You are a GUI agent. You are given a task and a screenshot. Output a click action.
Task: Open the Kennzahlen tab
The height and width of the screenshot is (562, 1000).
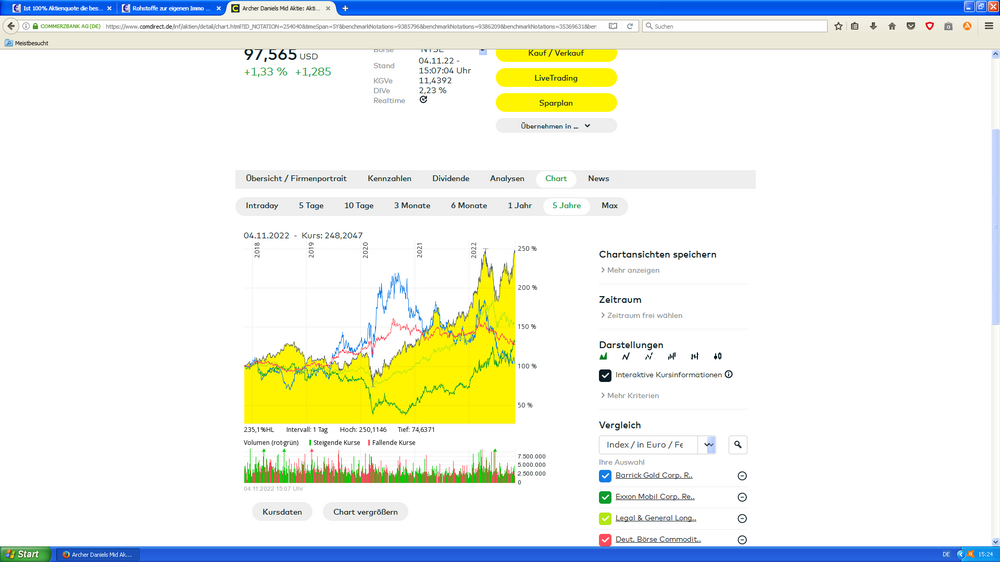[389, 179]
